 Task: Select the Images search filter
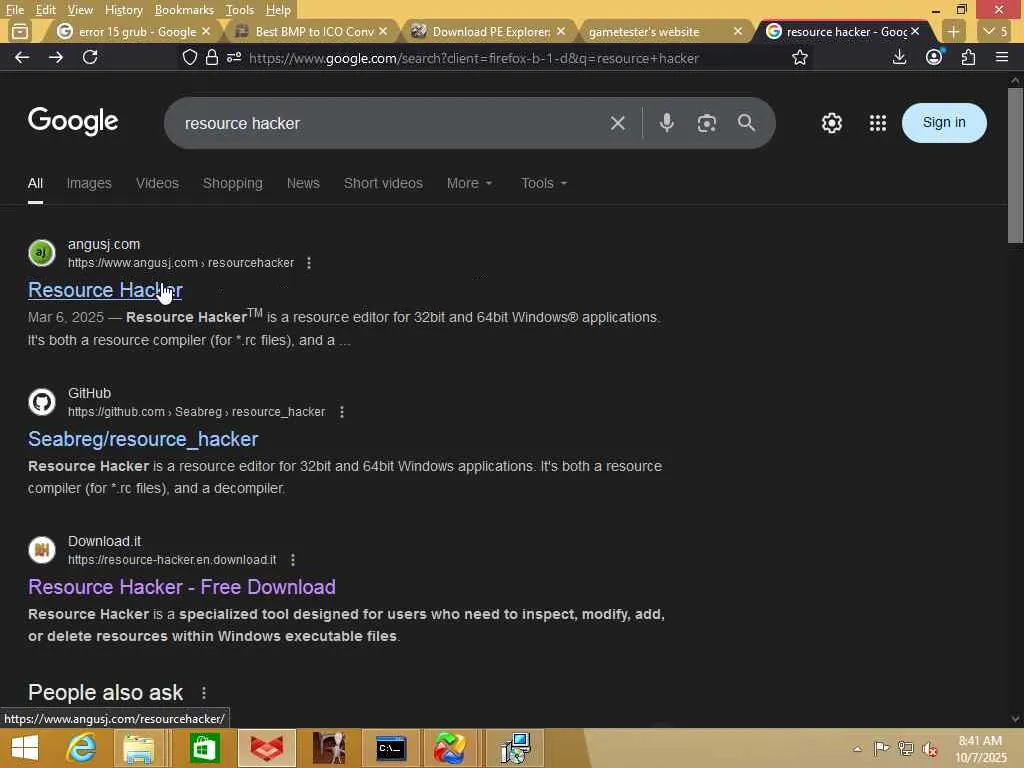coord(89,184)
